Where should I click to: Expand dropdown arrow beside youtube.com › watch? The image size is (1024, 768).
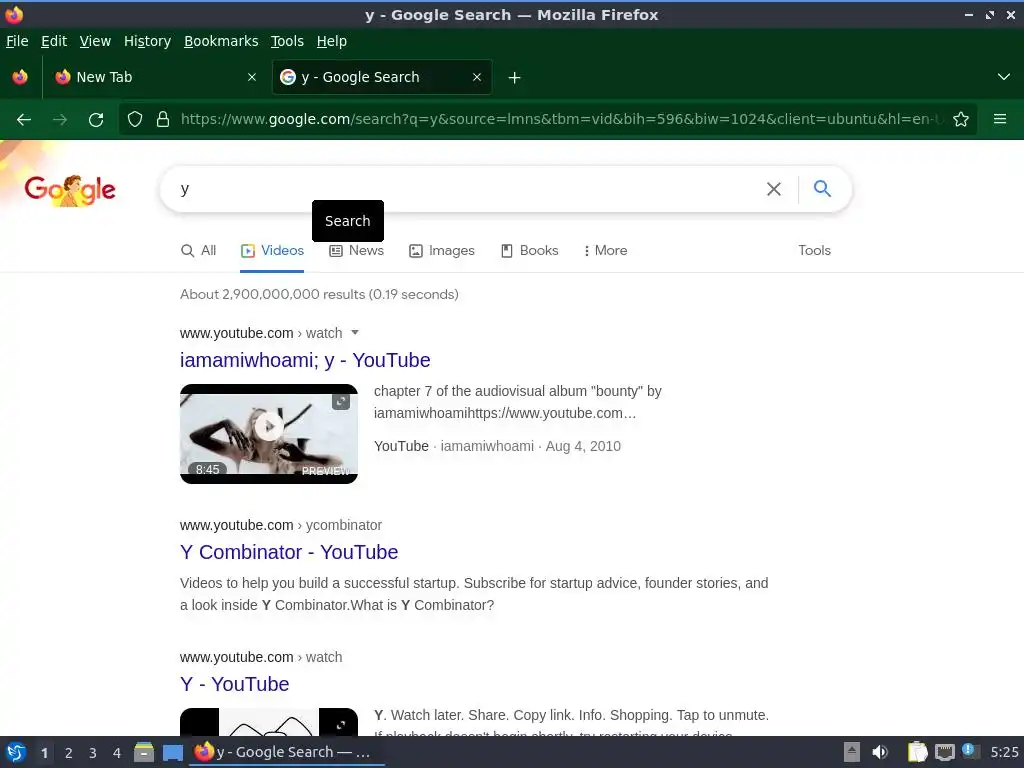pyautogui.click(x=355, y=332)
